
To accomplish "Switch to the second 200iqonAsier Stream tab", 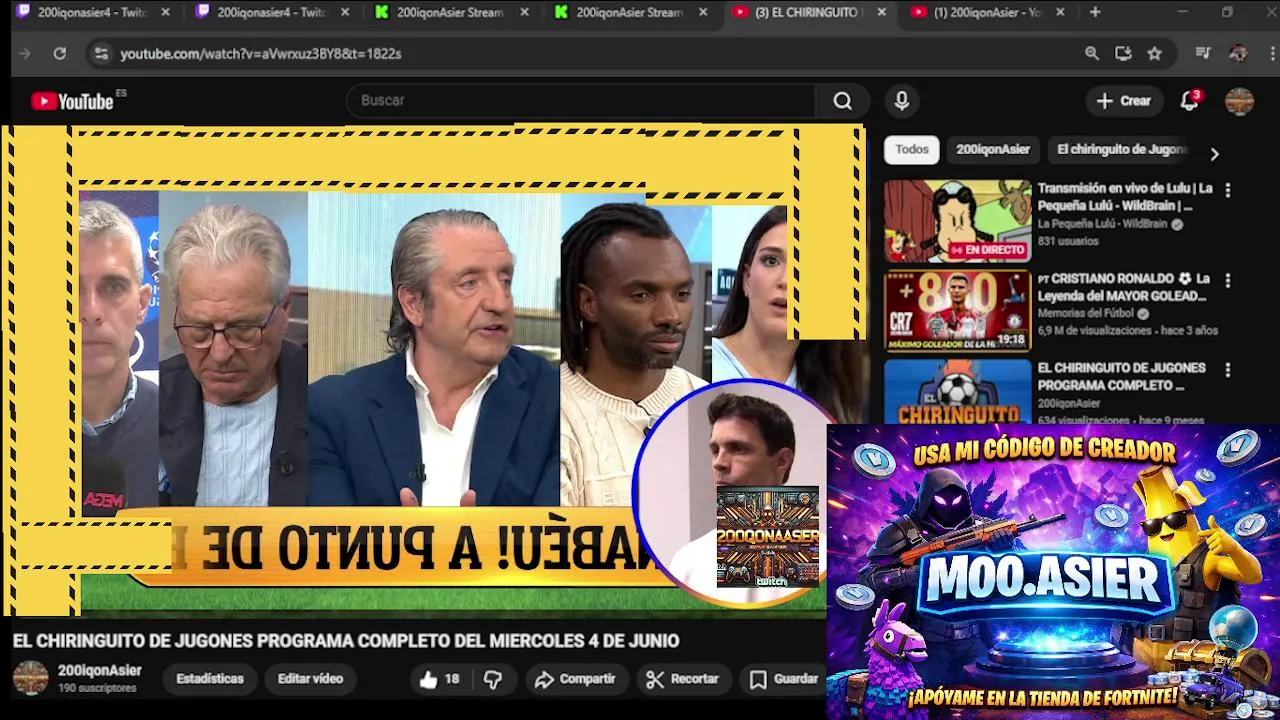I will click(629, 13).
